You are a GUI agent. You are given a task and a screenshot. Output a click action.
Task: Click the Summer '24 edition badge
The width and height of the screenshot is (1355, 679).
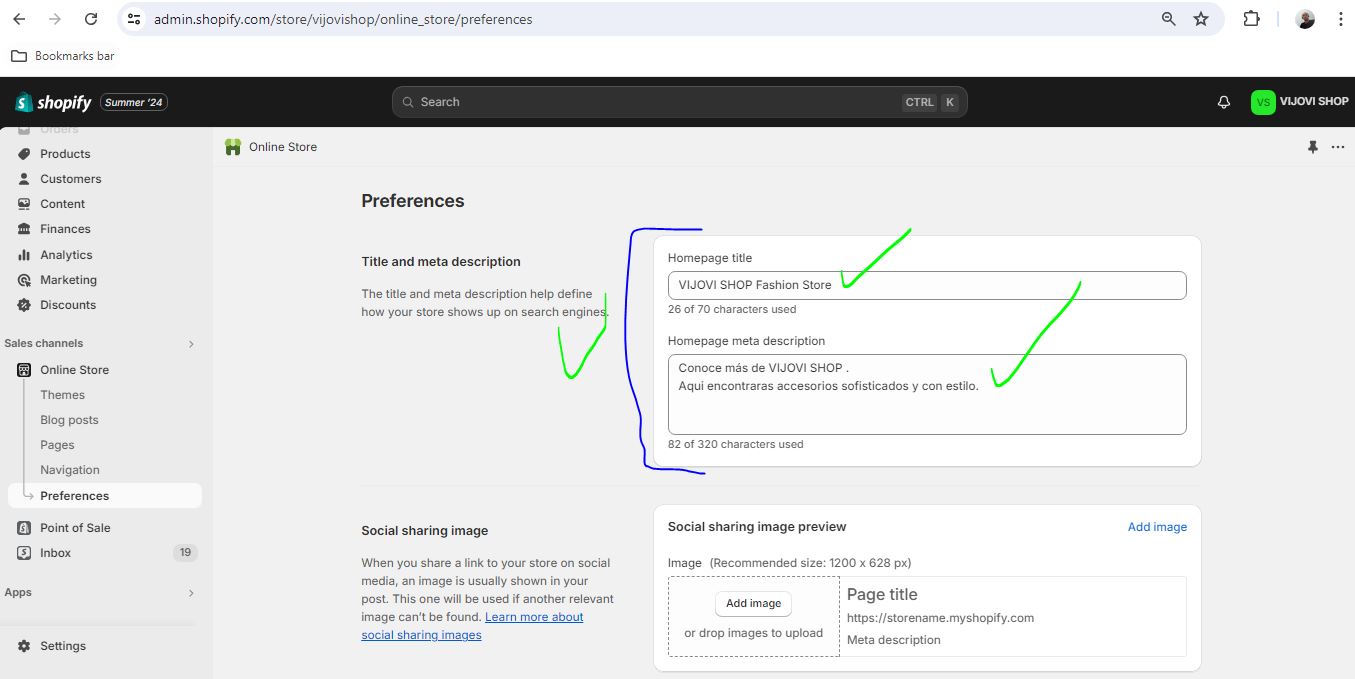pyautogui.click(x=134, y=102)
